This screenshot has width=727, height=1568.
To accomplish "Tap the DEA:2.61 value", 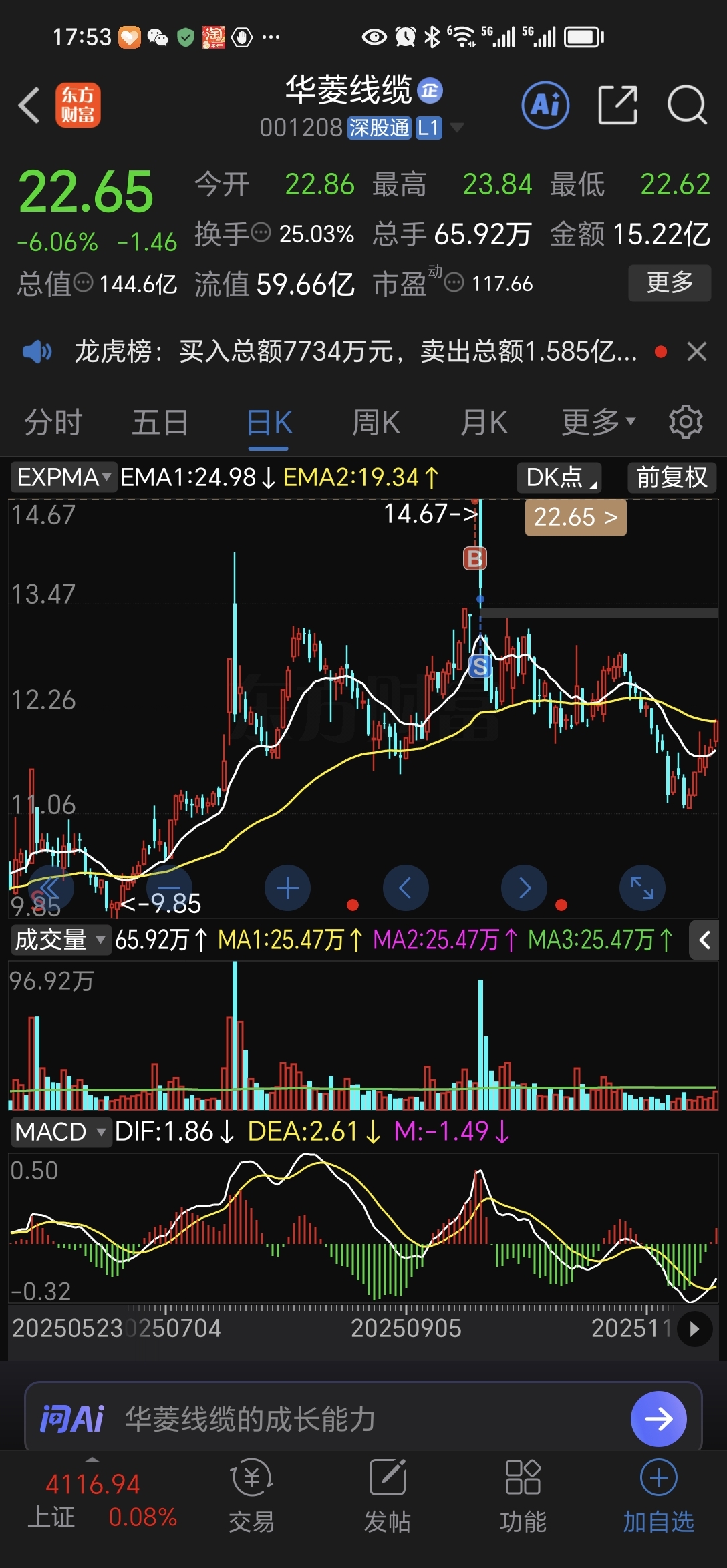I will tap(314, 1132).
